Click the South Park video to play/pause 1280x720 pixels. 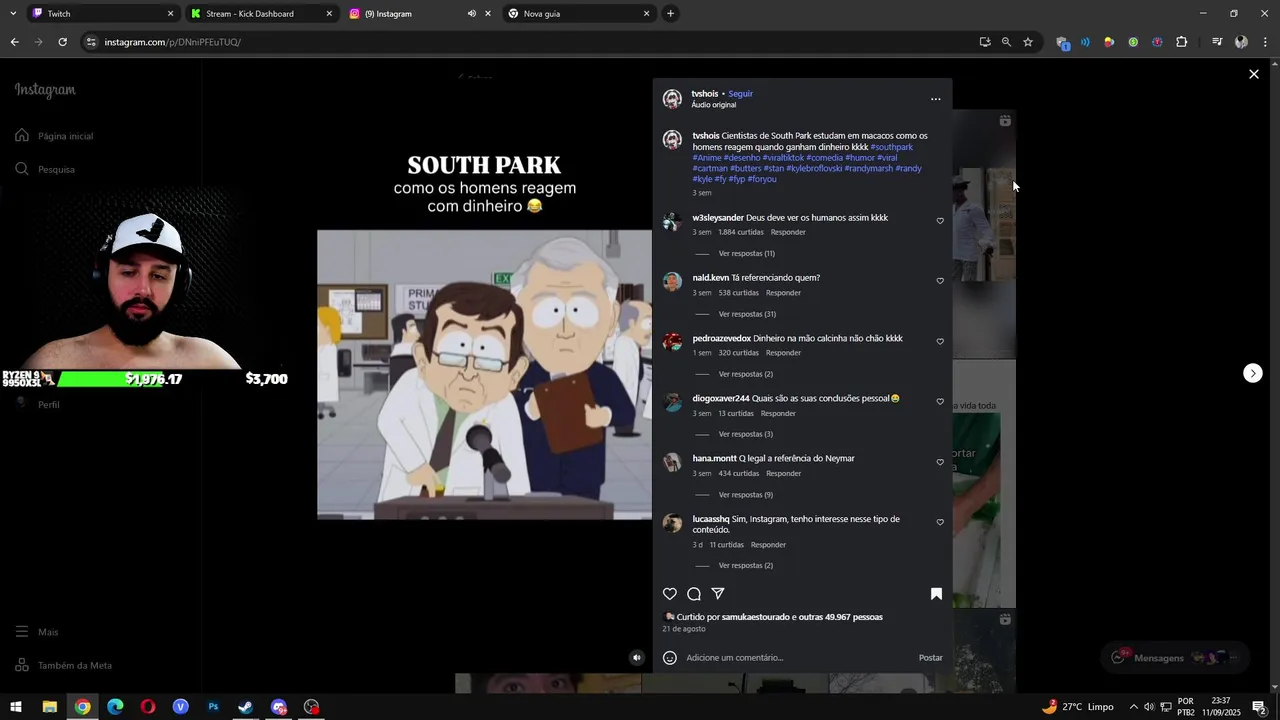[484, 375]
